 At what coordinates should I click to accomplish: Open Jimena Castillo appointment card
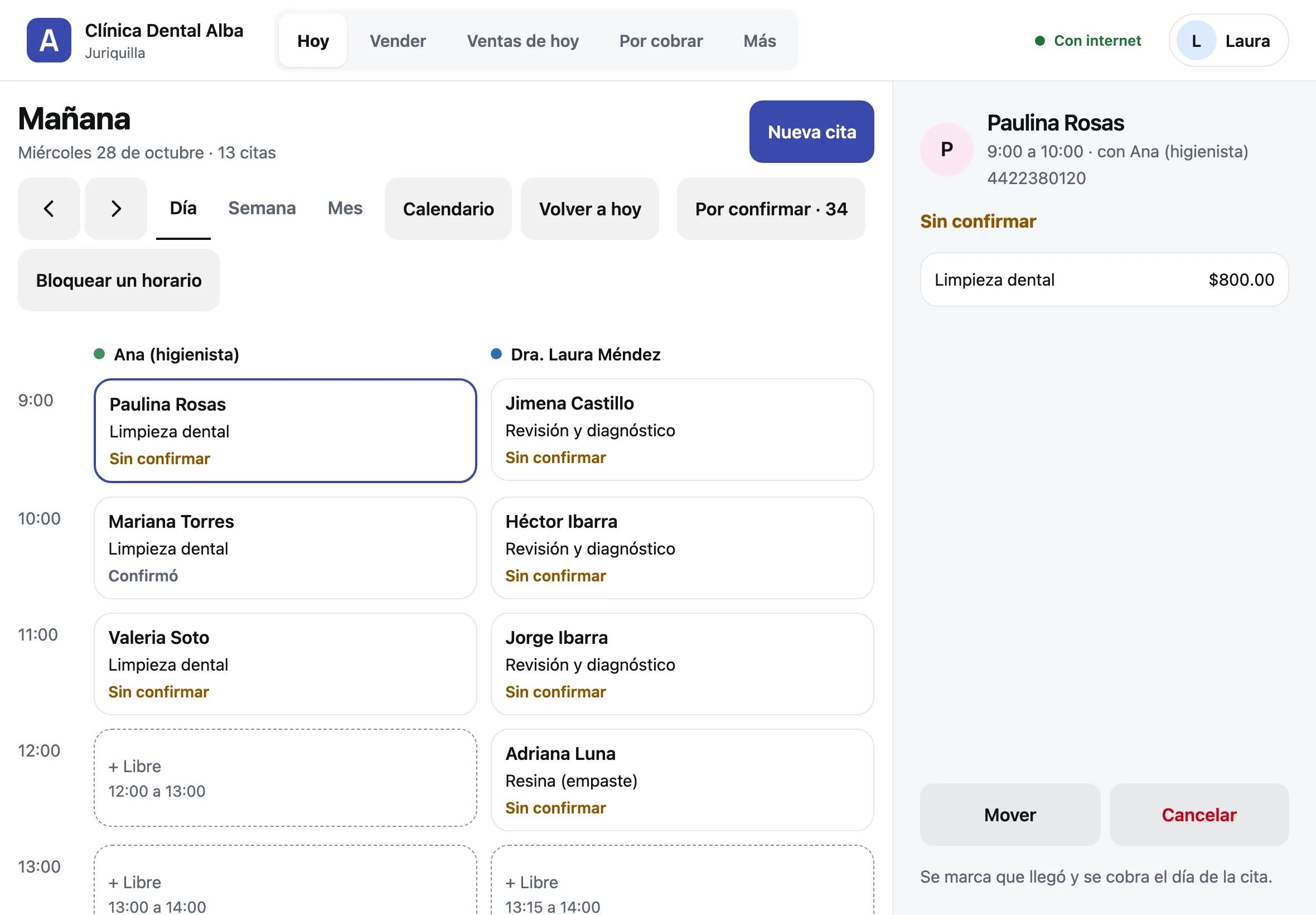[682, 430]
